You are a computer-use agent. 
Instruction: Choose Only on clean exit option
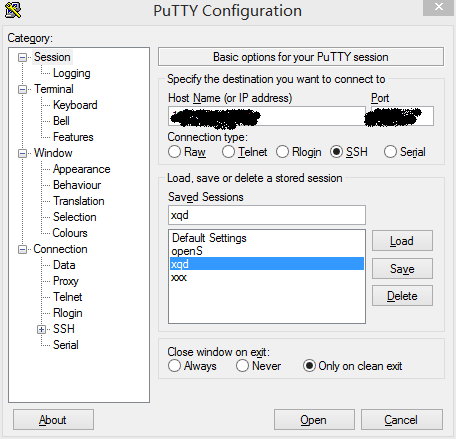[x=353, y=366]
